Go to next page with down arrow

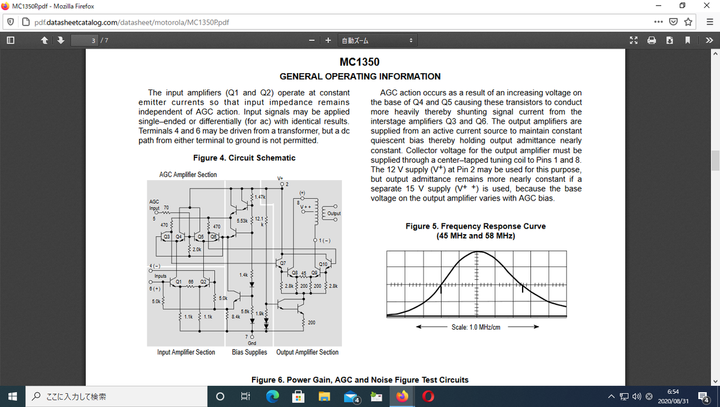point(61,41)
